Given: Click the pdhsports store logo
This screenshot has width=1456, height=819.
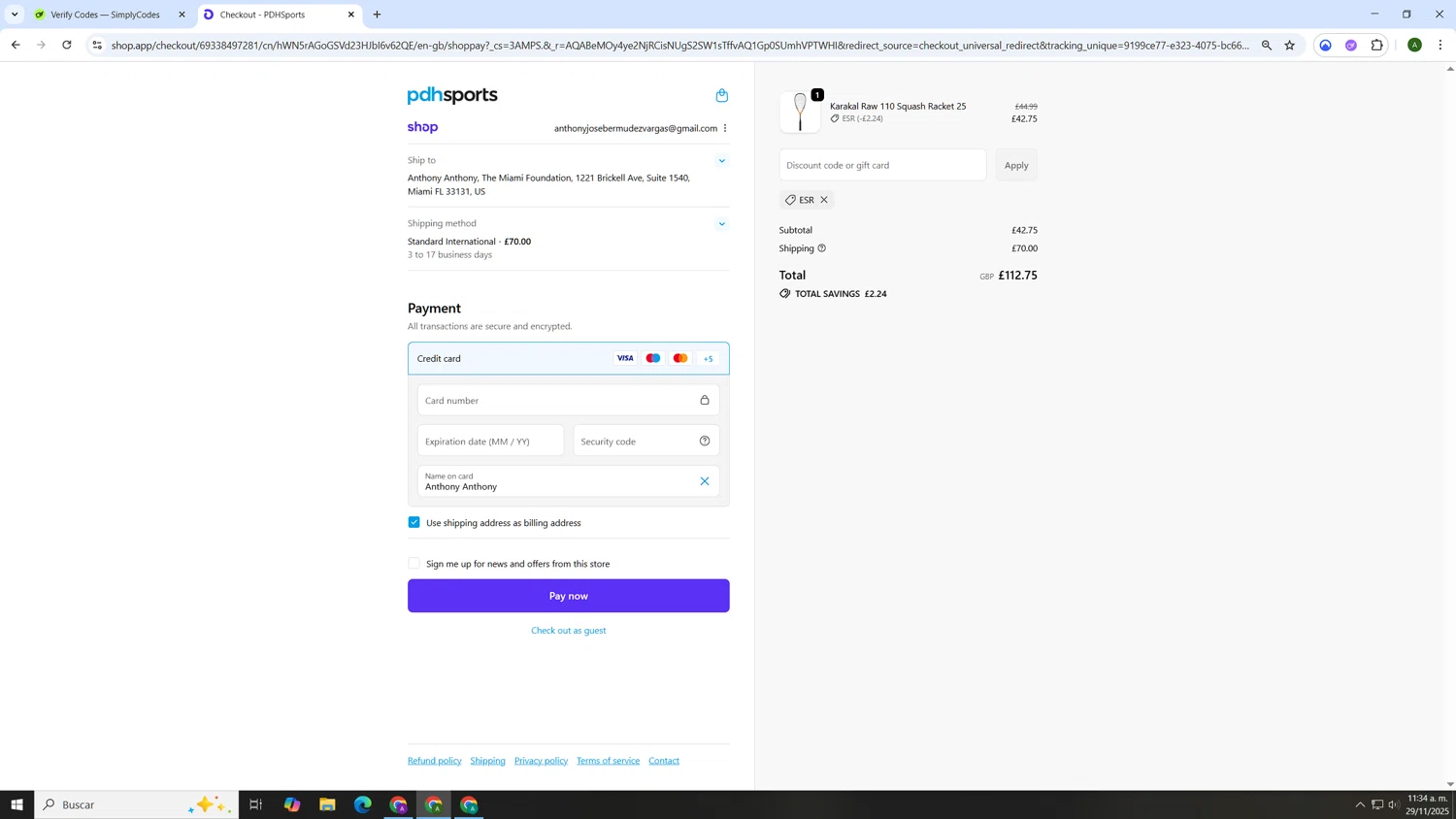Looking at the screenshot, I should 452,95.
